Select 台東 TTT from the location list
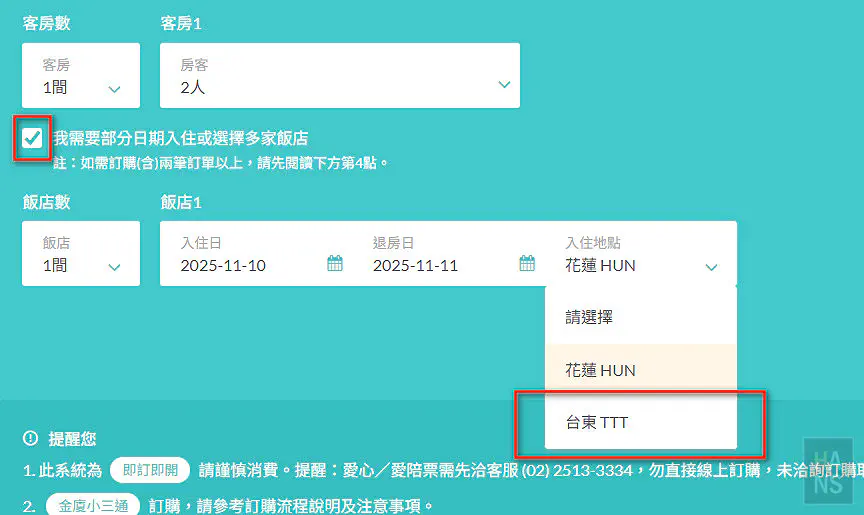The width and height of the screenshot is (864, 515). point(597,423)
